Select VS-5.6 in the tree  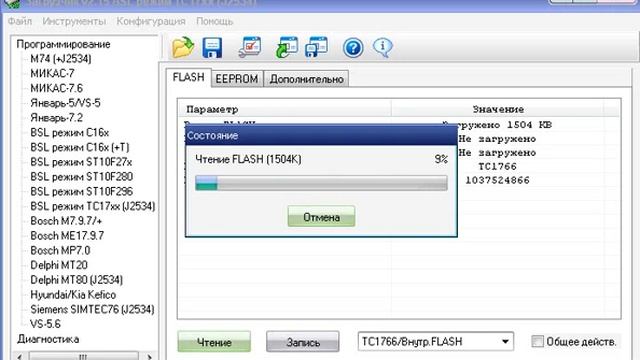[45, 324]
